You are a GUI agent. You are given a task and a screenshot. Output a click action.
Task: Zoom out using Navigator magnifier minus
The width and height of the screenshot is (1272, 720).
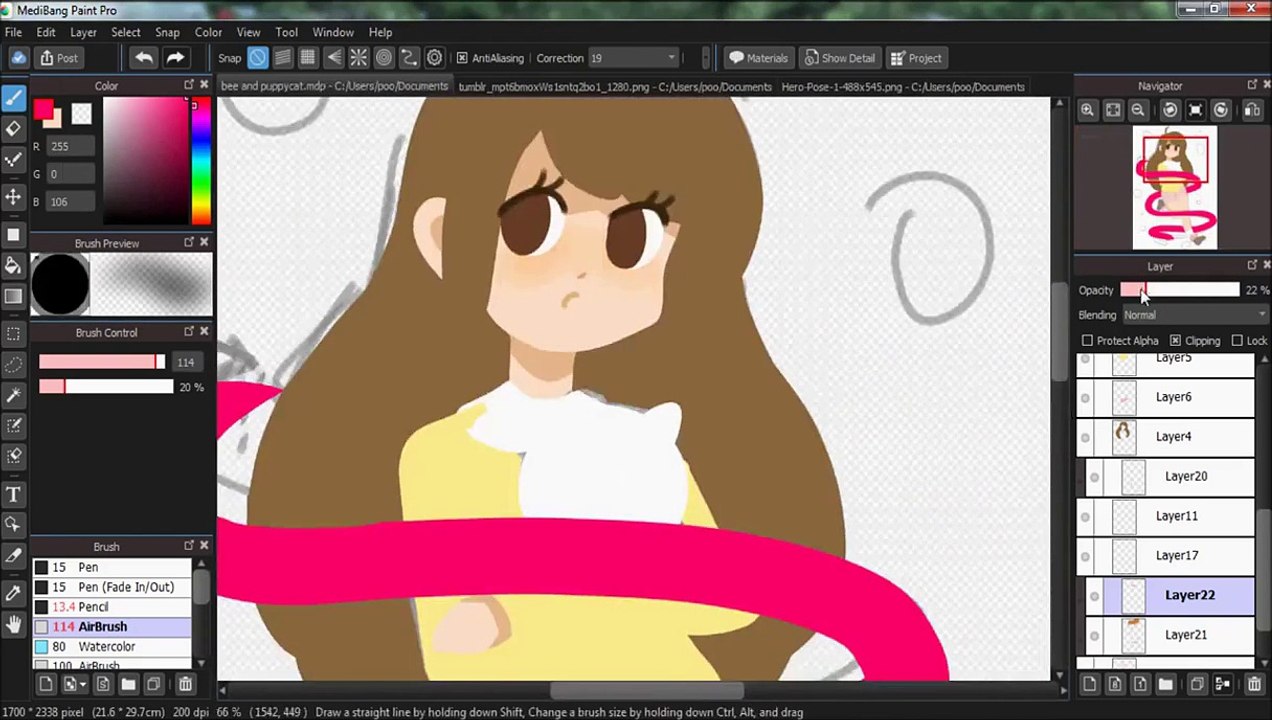coord(1139,110)
